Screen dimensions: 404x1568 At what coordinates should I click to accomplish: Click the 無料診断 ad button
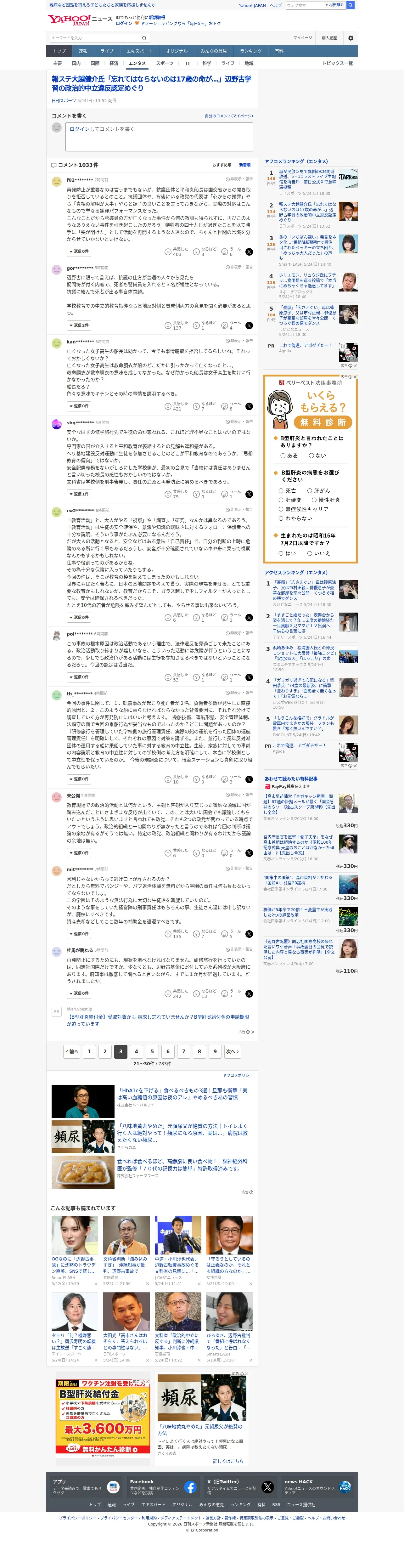[324, 422]
